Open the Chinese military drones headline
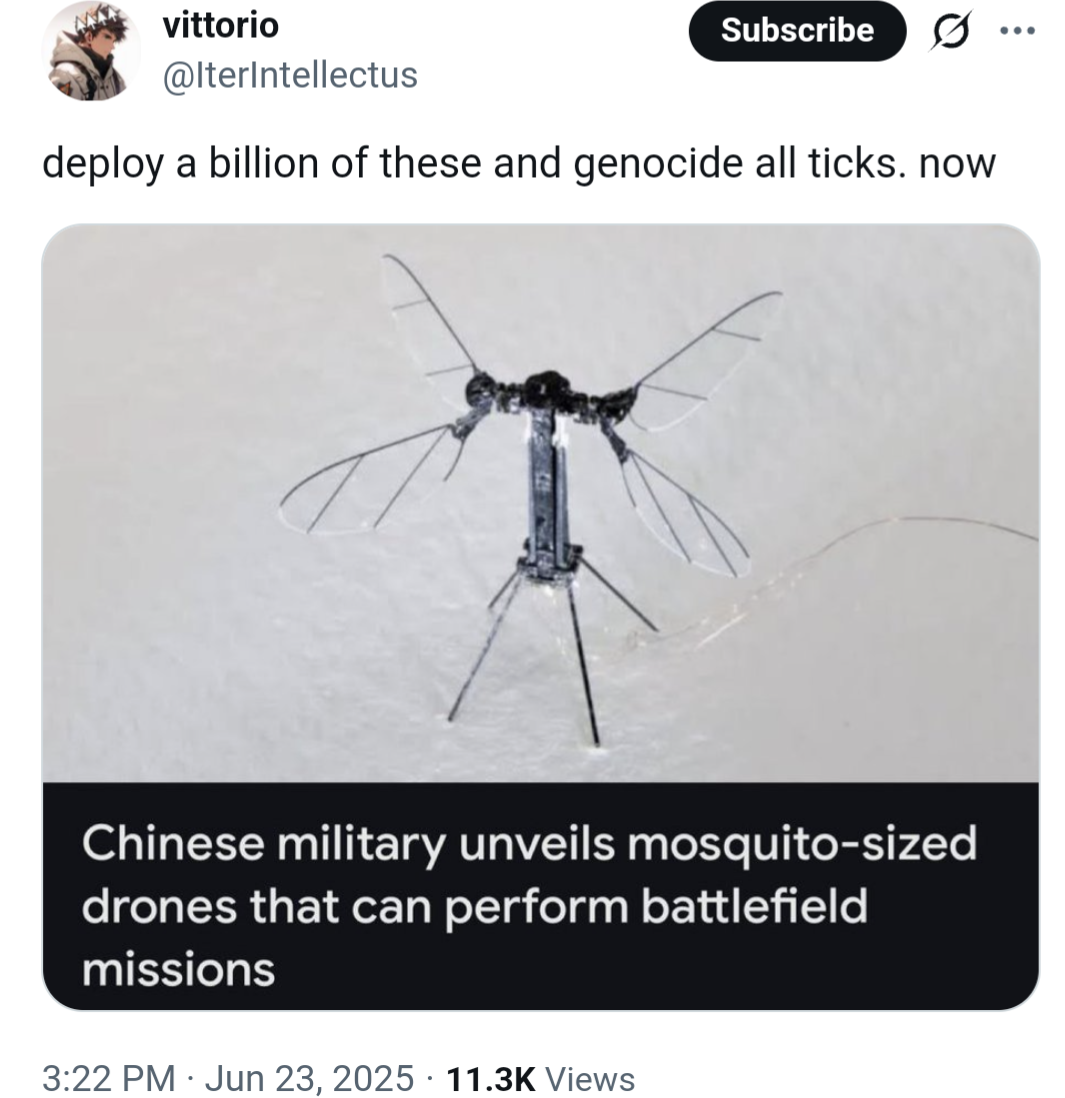The image size is (1065, 1098). pyautogui.click(x=529, y=906)
